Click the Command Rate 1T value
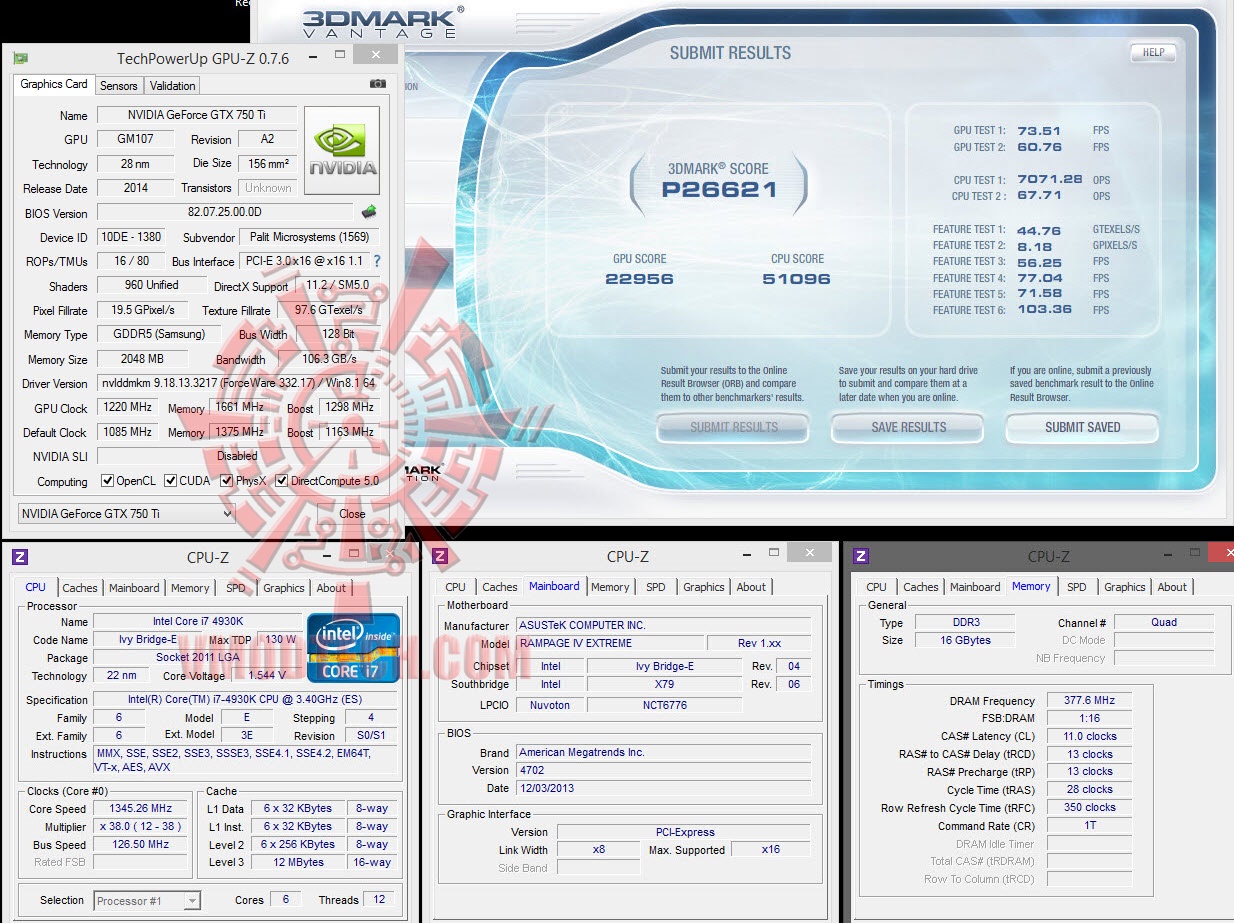 coord(1090,825)
